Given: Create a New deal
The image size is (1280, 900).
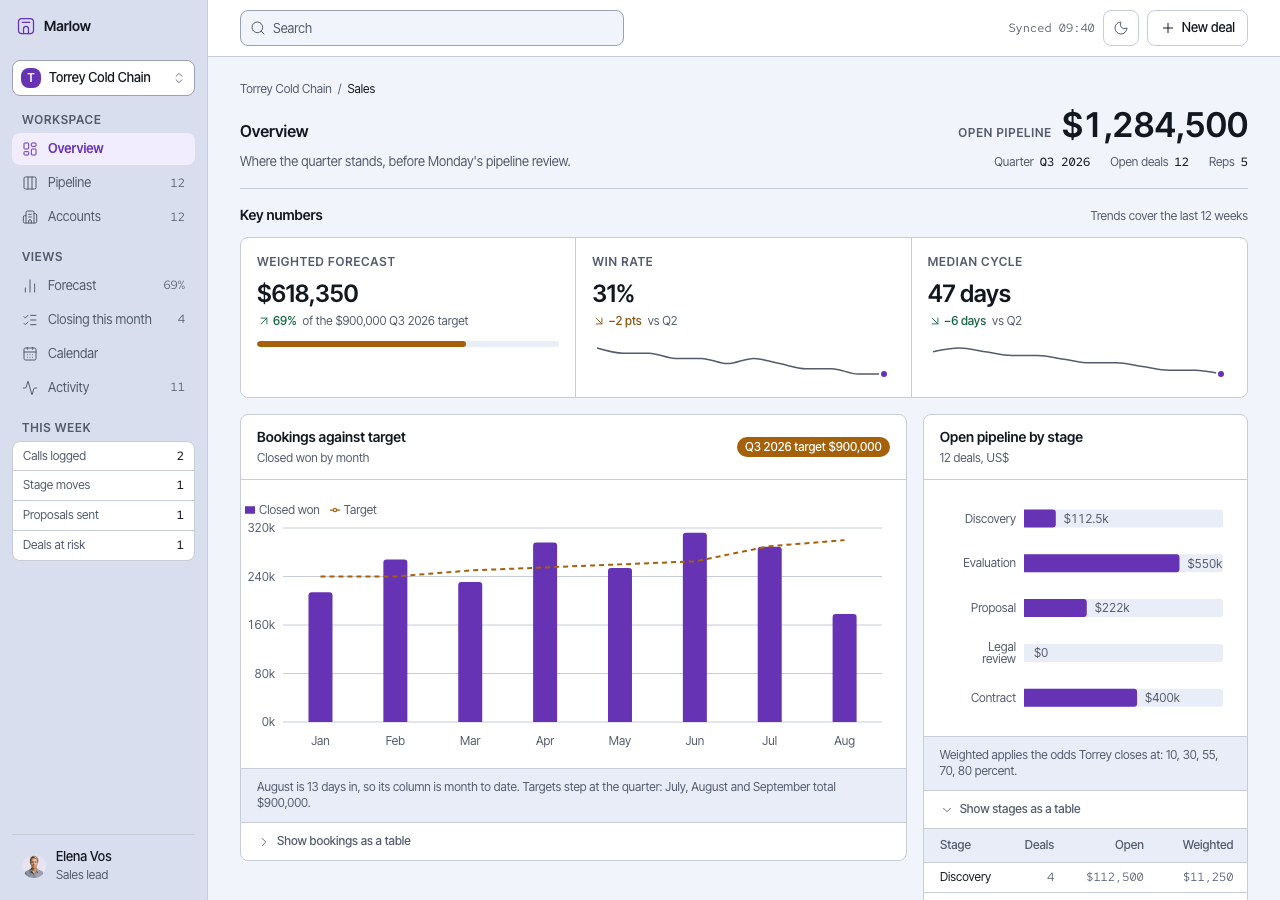Looking at the screenshot, I should coord(1197,28).
